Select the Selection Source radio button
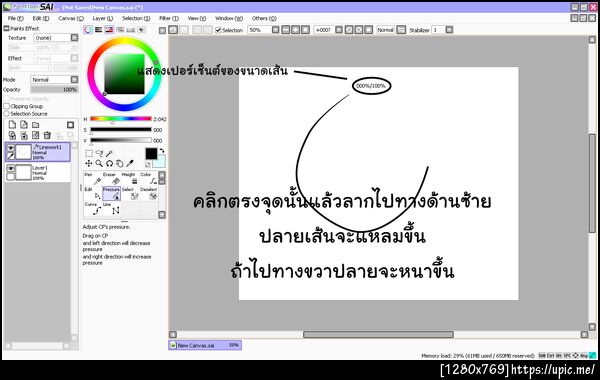The width and height of the screenshot is (600, 380). tap(7, 114)
